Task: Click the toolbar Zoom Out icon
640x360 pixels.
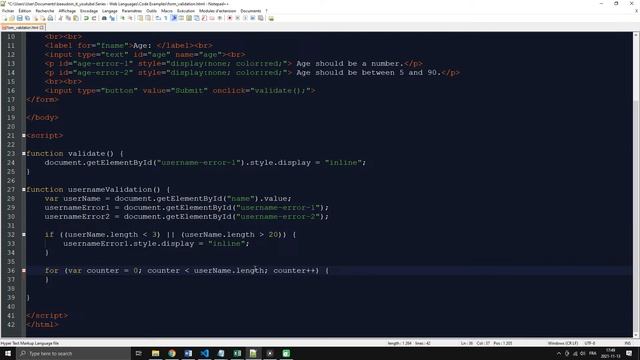Action: pyautogui.click(x=130, y=18)
